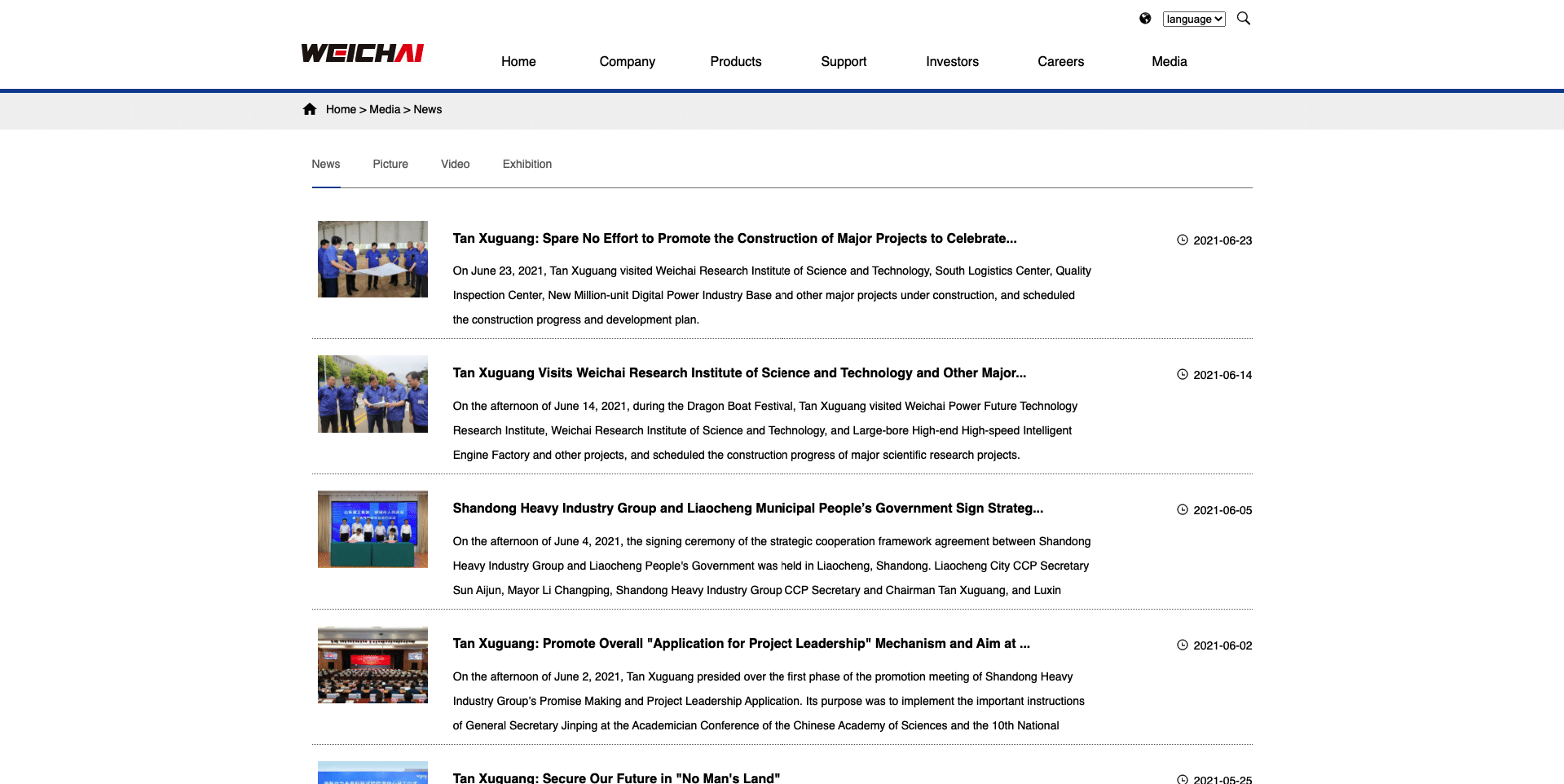Viewport: 1564px width, 784px height.
Task: Open article 'Secure Our Future in No Man's Land'
Action: 617,777
